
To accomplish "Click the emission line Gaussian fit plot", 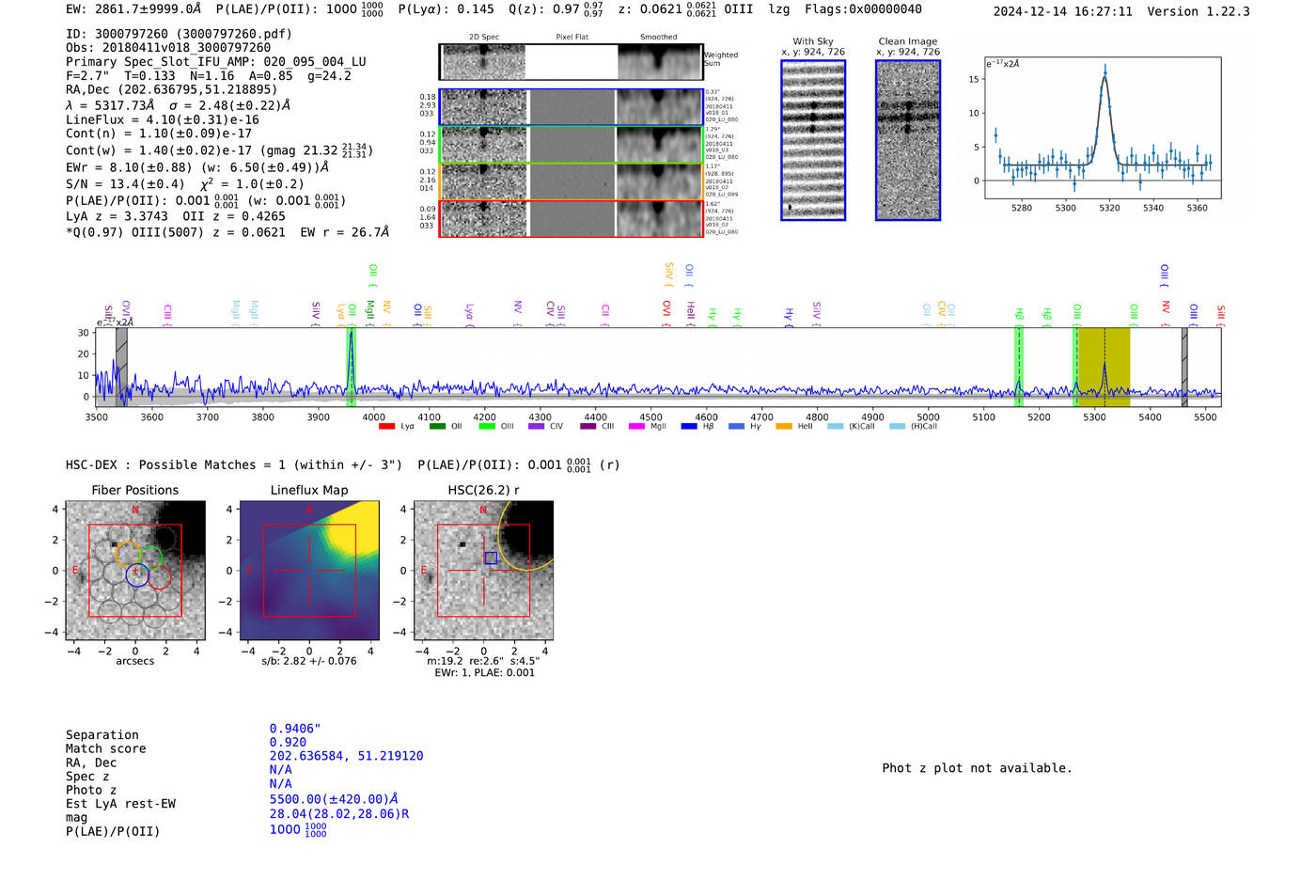I will [x=1102, y=128].
